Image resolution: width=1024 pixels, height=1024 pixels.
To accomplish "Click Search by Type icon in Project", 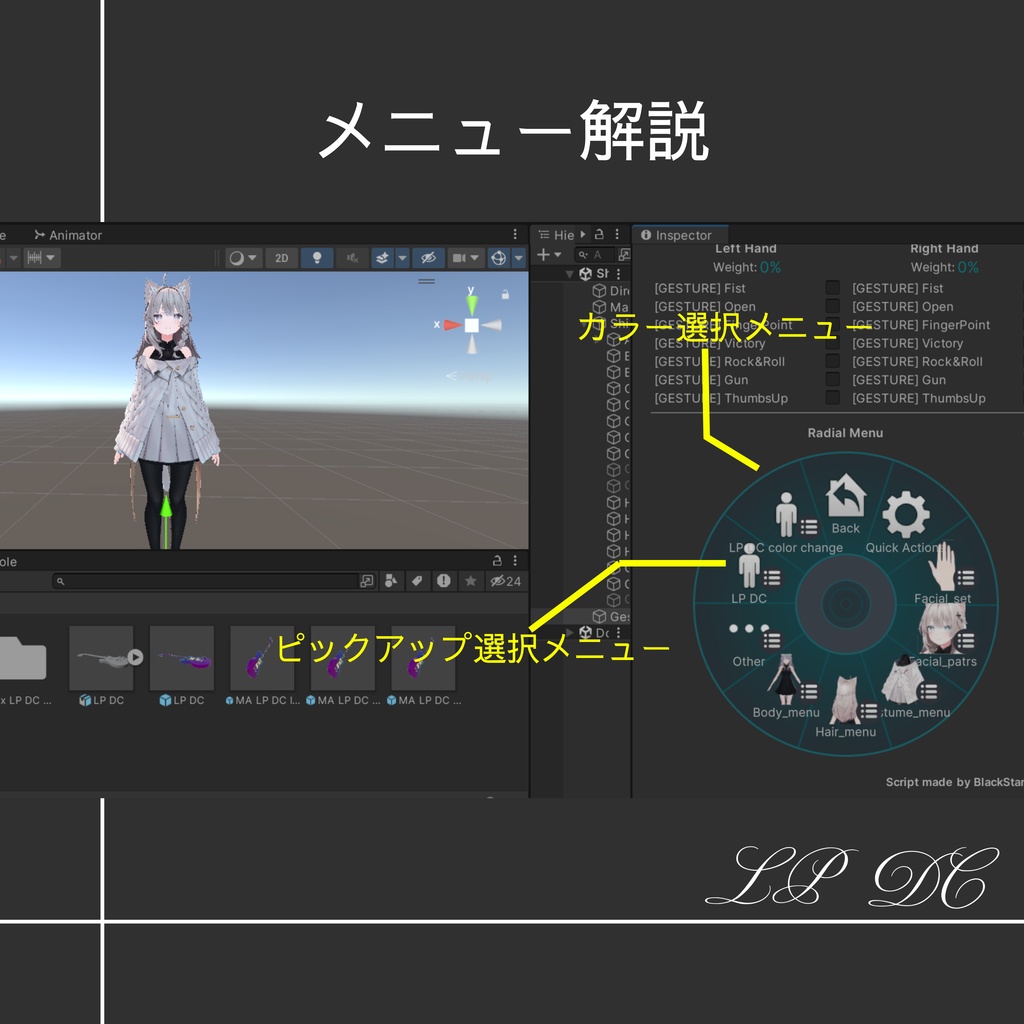I will pos(391,581).
